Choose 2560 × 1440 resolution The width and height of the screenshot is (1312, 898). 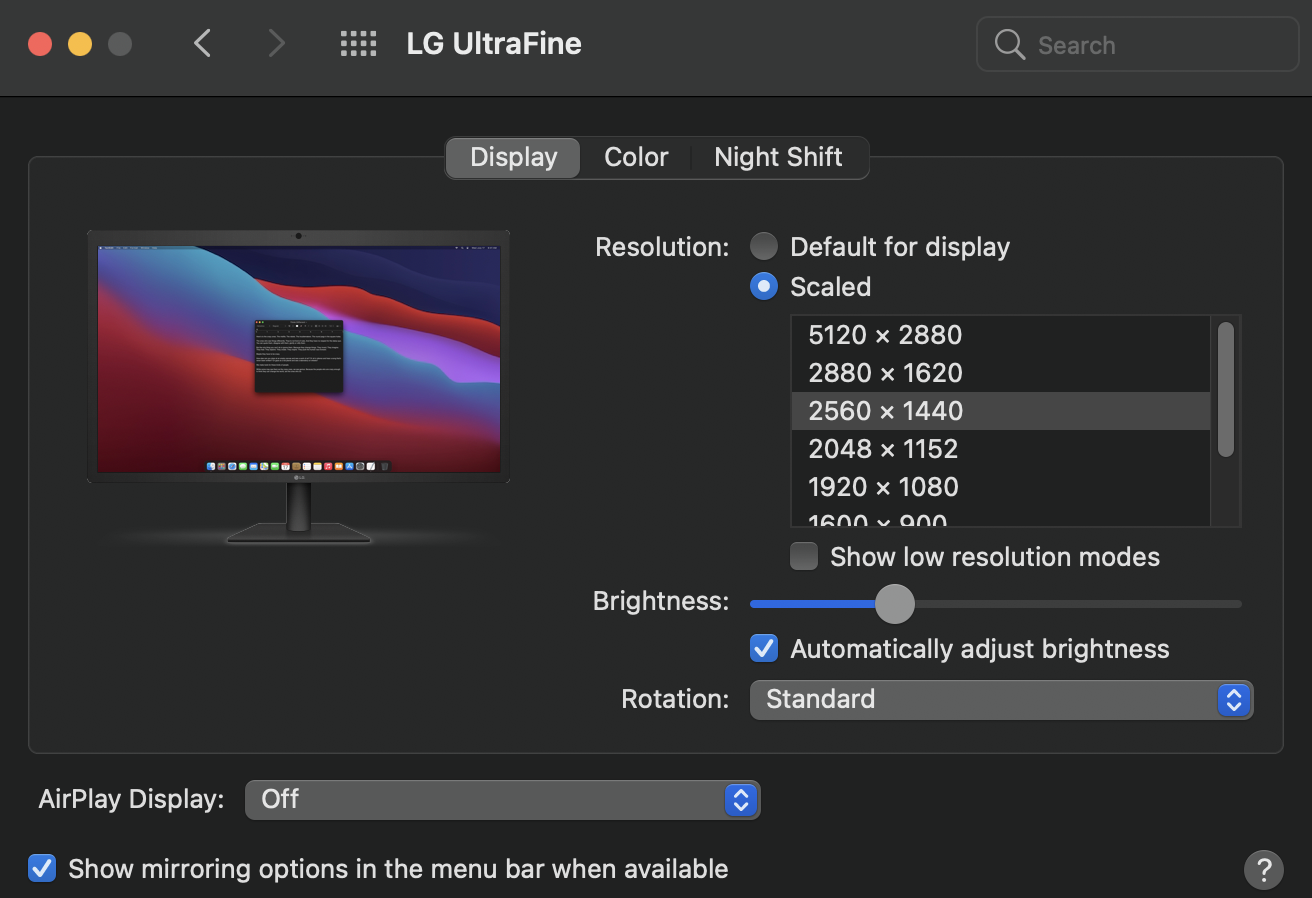click(x=1000, y=411)
